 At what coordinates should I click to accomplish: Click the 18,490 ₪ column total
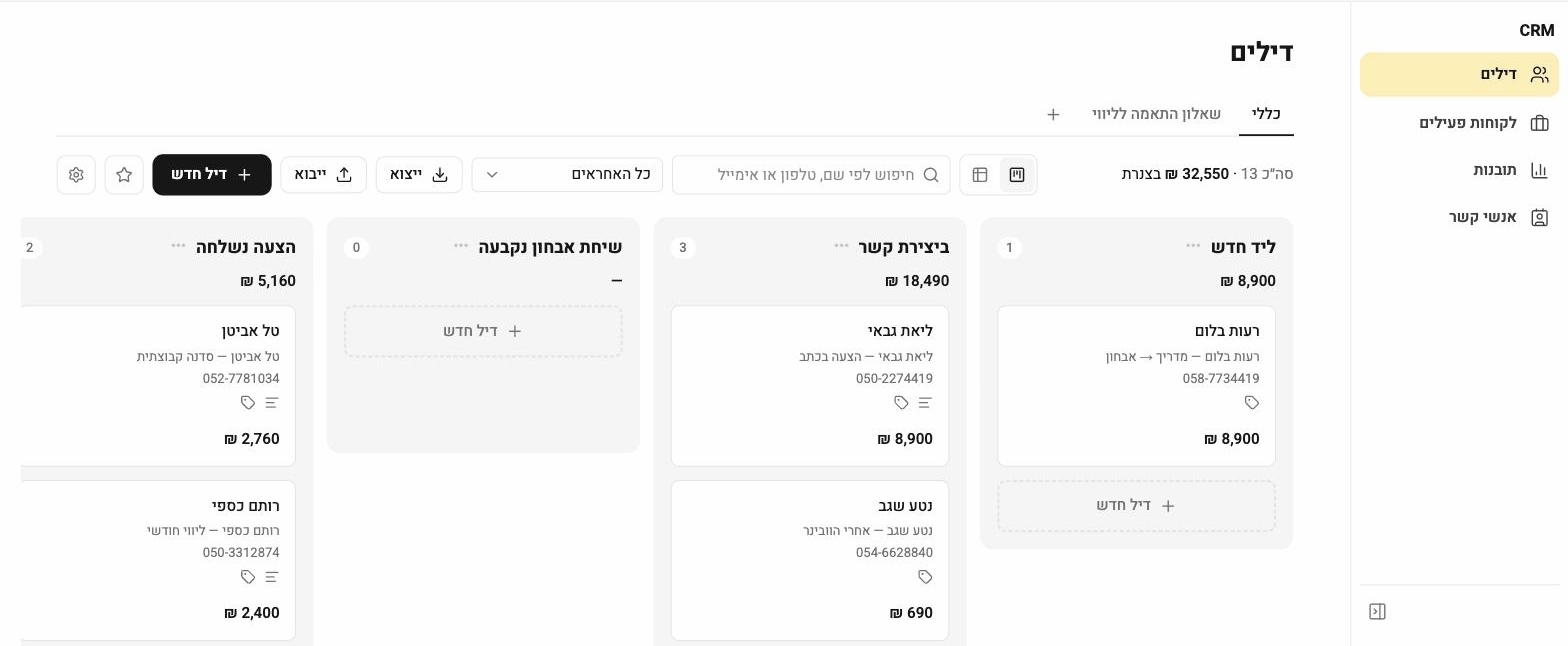point(917,281)
